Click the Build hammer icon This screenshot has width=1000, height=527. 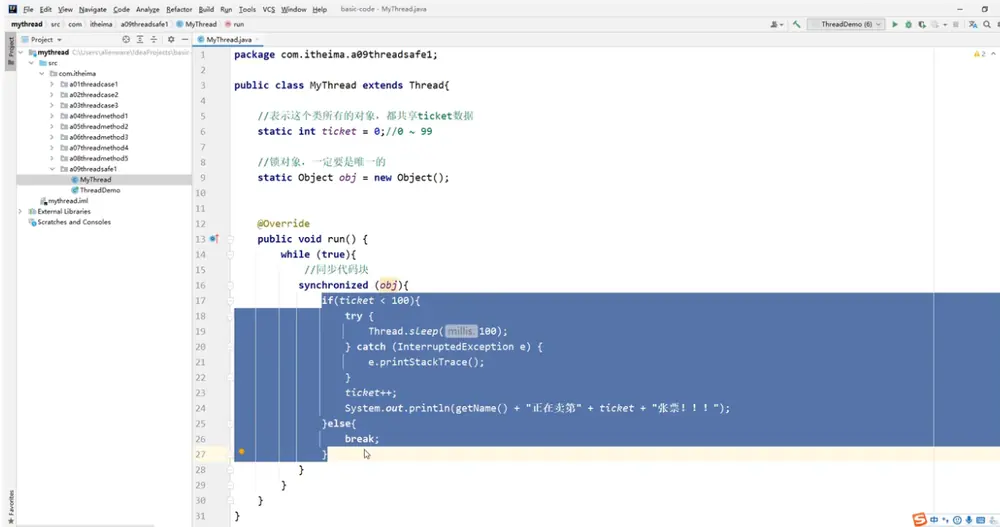[797, 24]
